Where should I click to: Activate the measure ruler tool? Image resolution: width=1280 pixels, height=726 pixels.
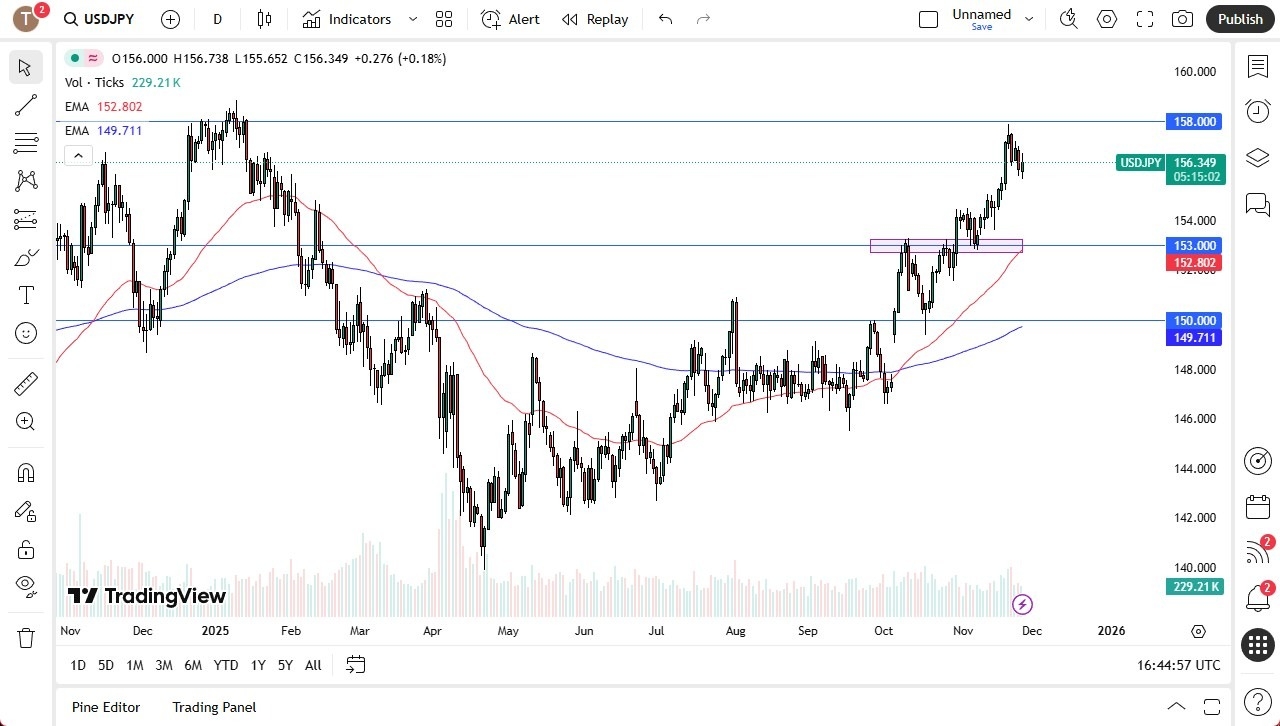[x=25, y=383]
